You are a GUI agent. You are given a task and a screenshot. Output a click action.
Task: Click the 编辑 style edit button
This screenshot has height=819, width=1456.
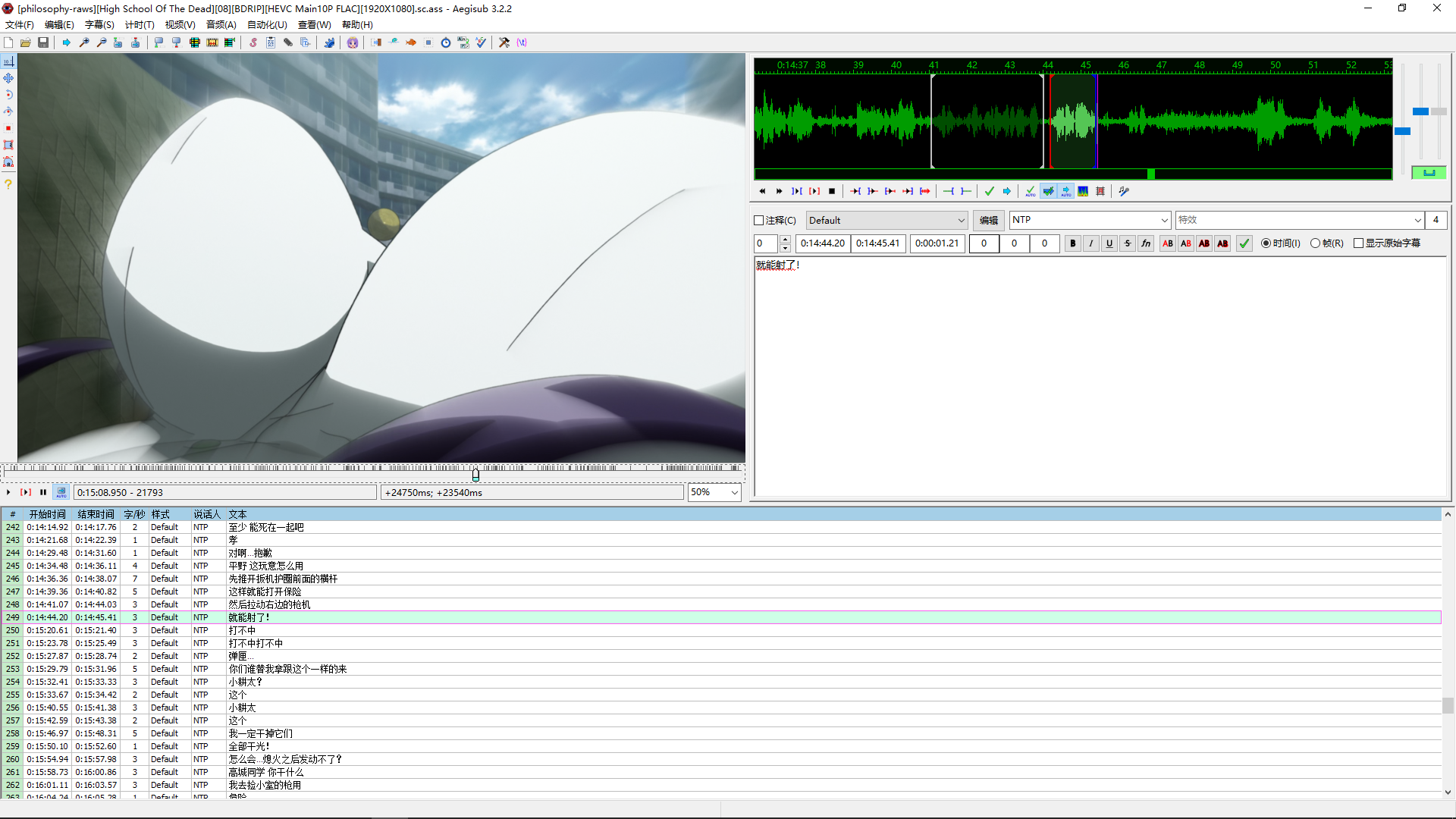pos(988,221)
